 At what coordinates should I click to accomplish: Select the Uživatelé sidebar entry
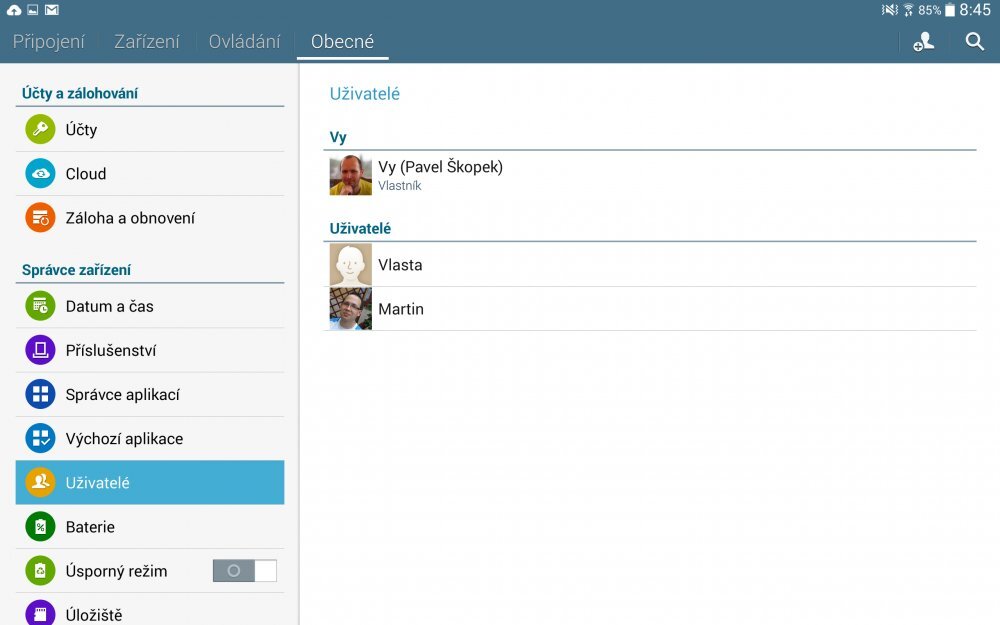150,483
